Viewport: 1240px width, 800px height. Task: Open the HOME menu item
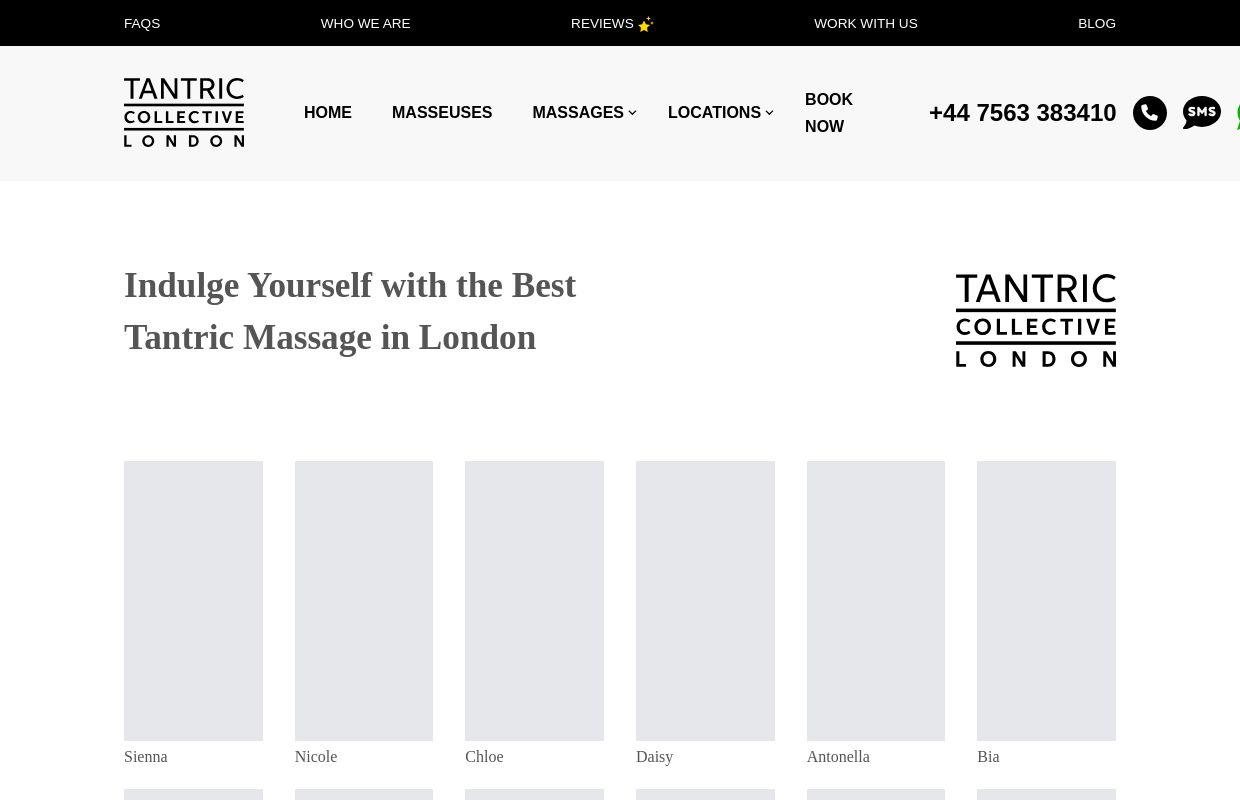(x=327, y=112)
